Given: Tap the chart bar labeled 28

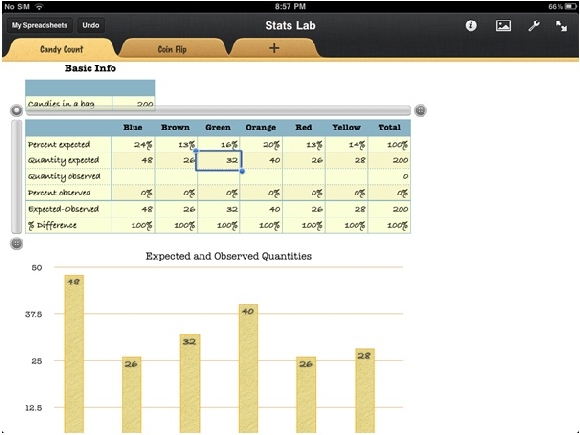Looking at the screenshot, I should tap(365, 391).
